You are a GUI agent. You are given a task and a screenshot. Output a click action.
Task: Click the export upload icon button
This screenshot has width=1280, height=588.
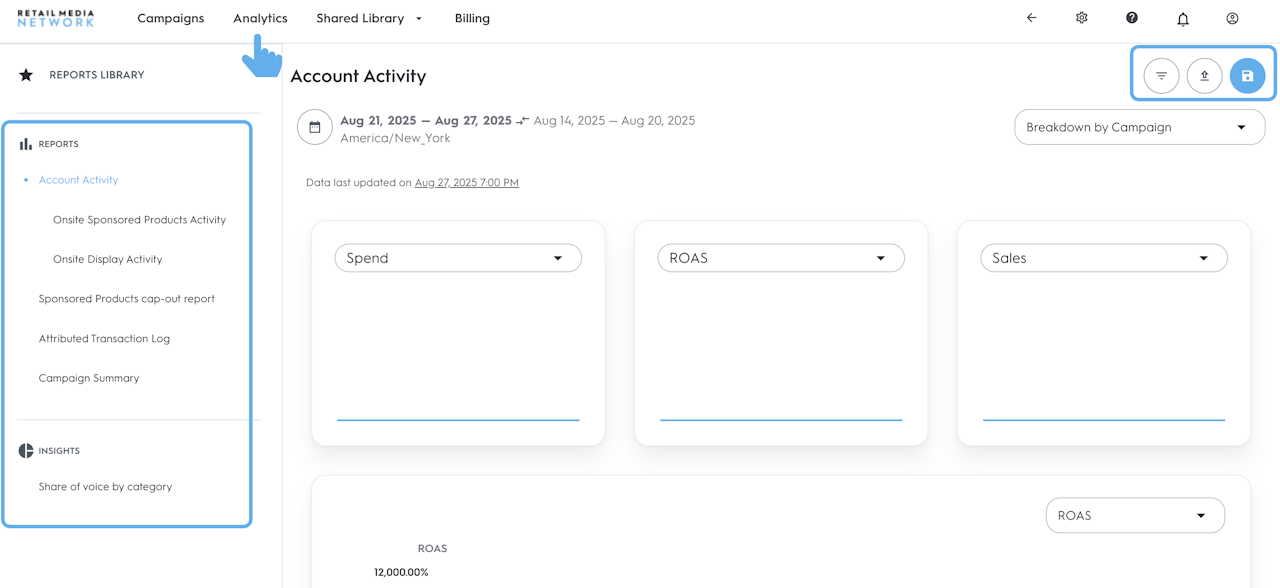pos(1204,76)
